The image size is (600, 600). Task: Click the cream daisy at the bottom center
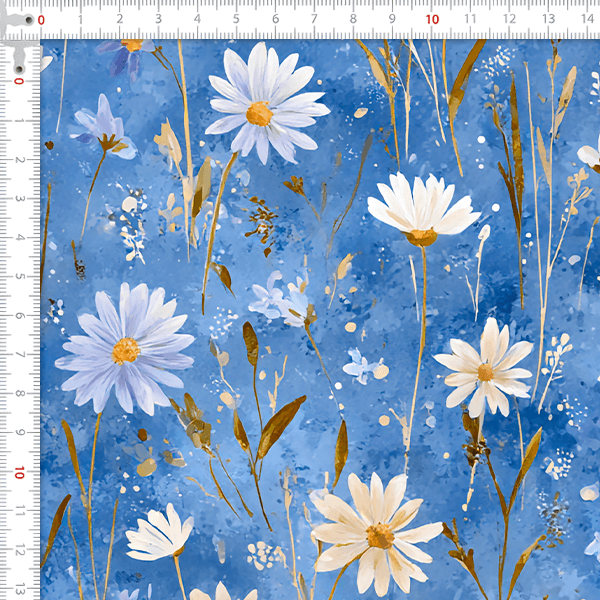378,534
